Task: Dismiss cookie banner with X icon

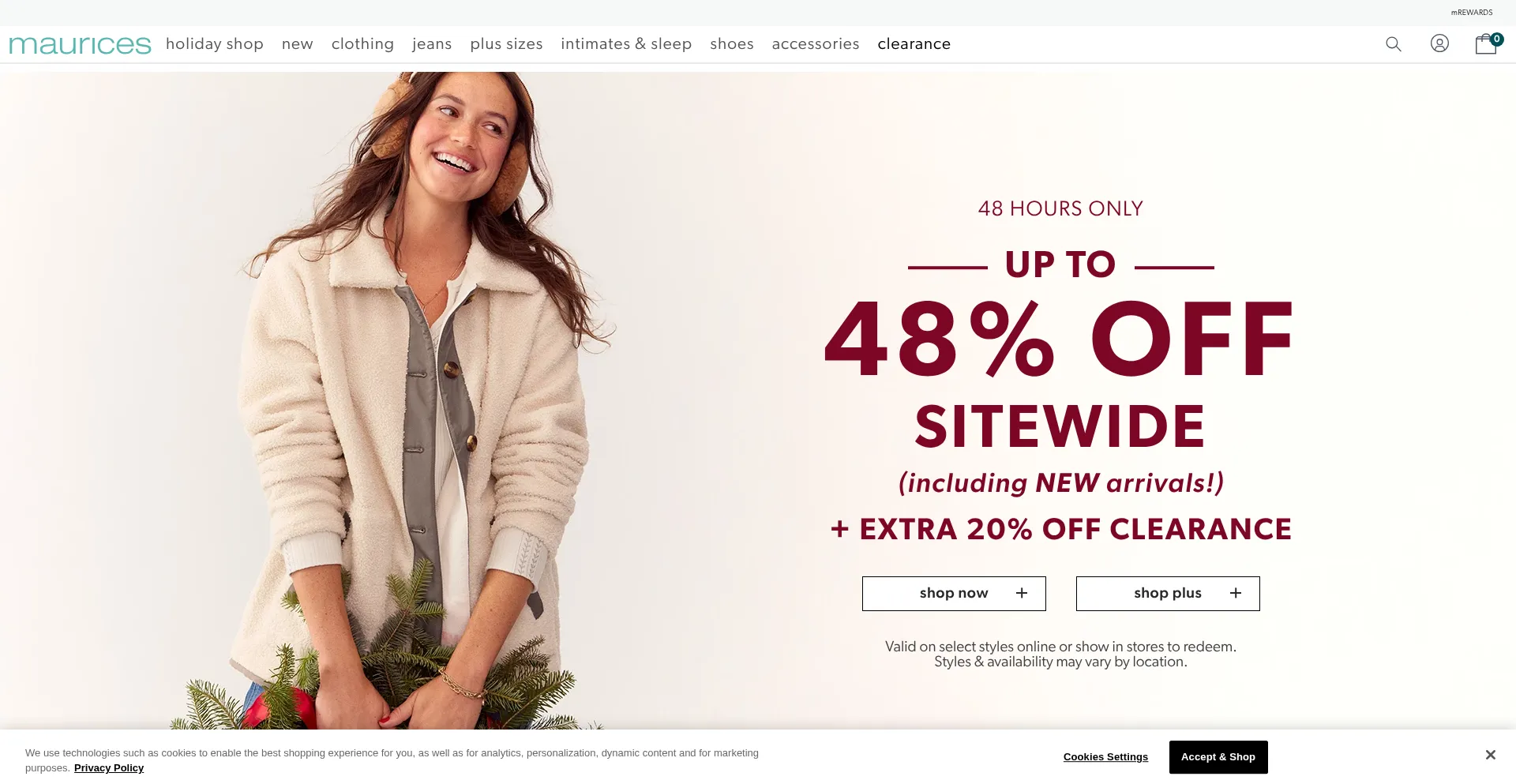Action: coord(1490,755)
